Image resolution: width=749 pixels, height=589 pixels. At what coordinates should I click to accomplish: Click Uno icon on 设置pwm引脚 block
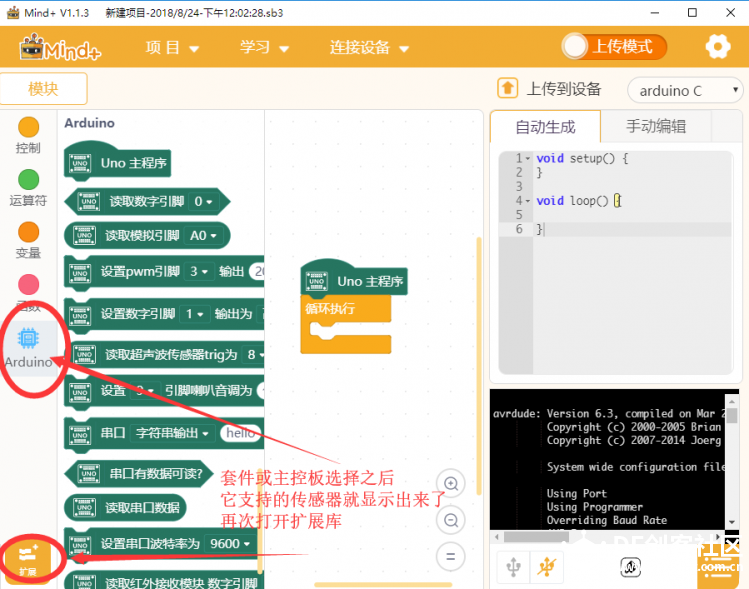tap(80, 274)
